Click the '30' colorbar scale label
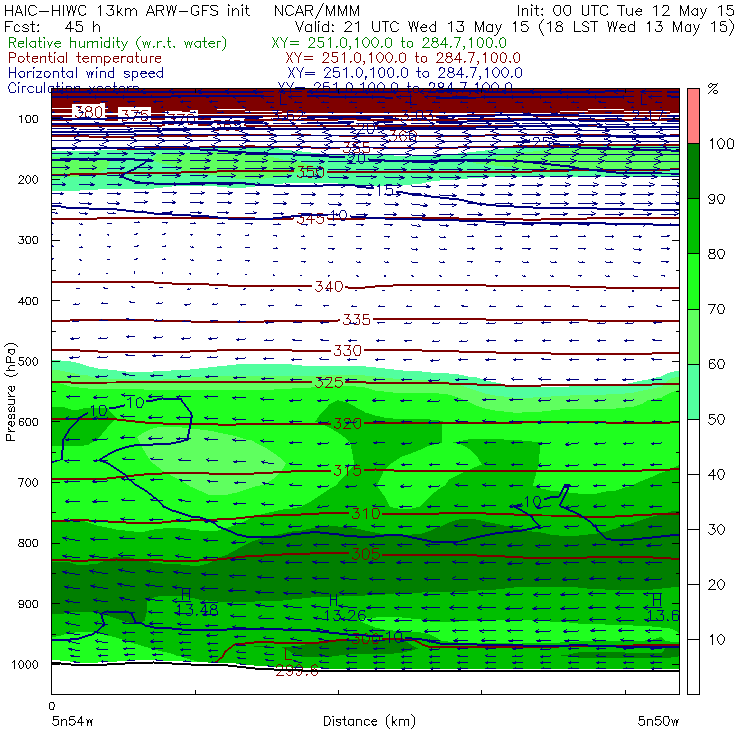740x740 pixels. [x=716, y=530]
